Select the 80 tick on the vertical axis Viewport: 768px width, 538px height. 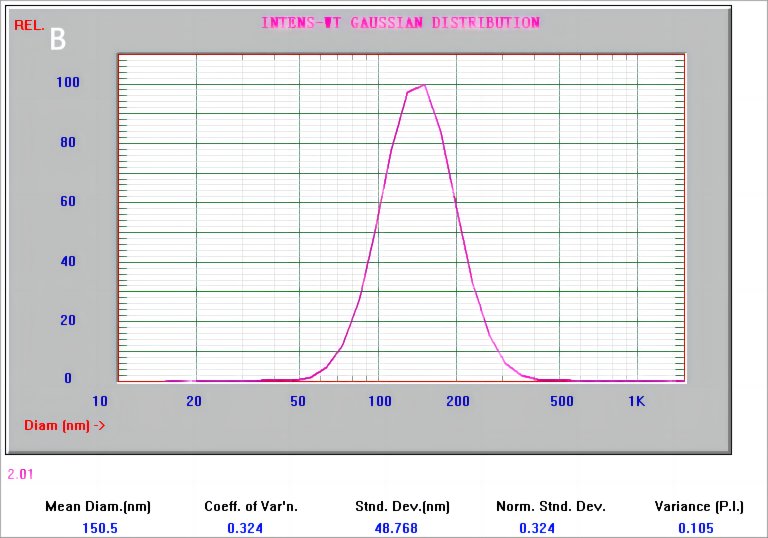pyautogui.click(x=68, y=142)
